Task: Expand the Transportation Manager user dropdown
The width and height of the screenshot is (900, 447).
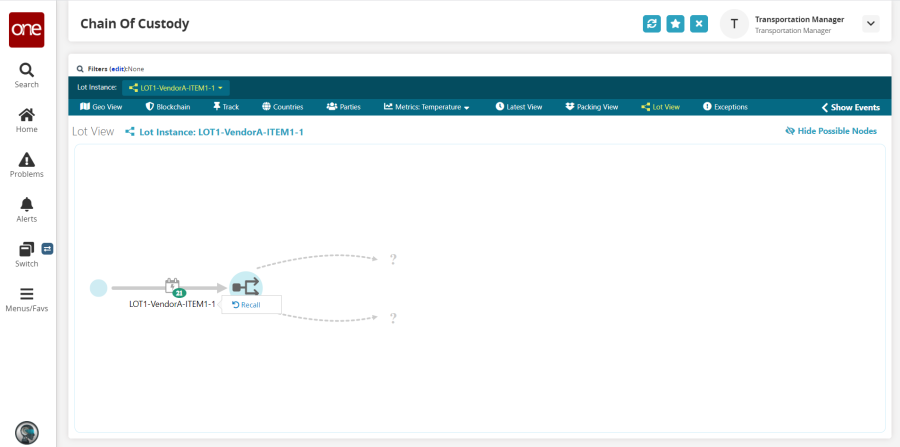Action: (x=871, y=24)
